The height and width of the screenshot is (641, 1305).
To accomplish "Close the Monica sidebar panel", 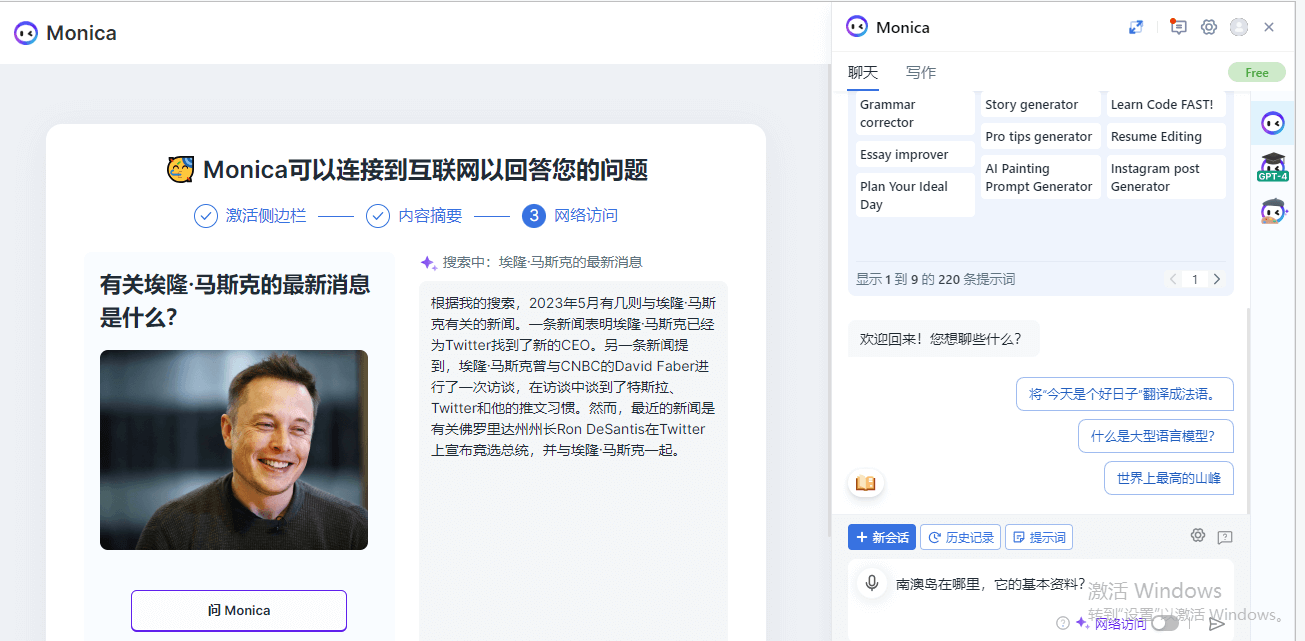I will [x=1269, y=27].
